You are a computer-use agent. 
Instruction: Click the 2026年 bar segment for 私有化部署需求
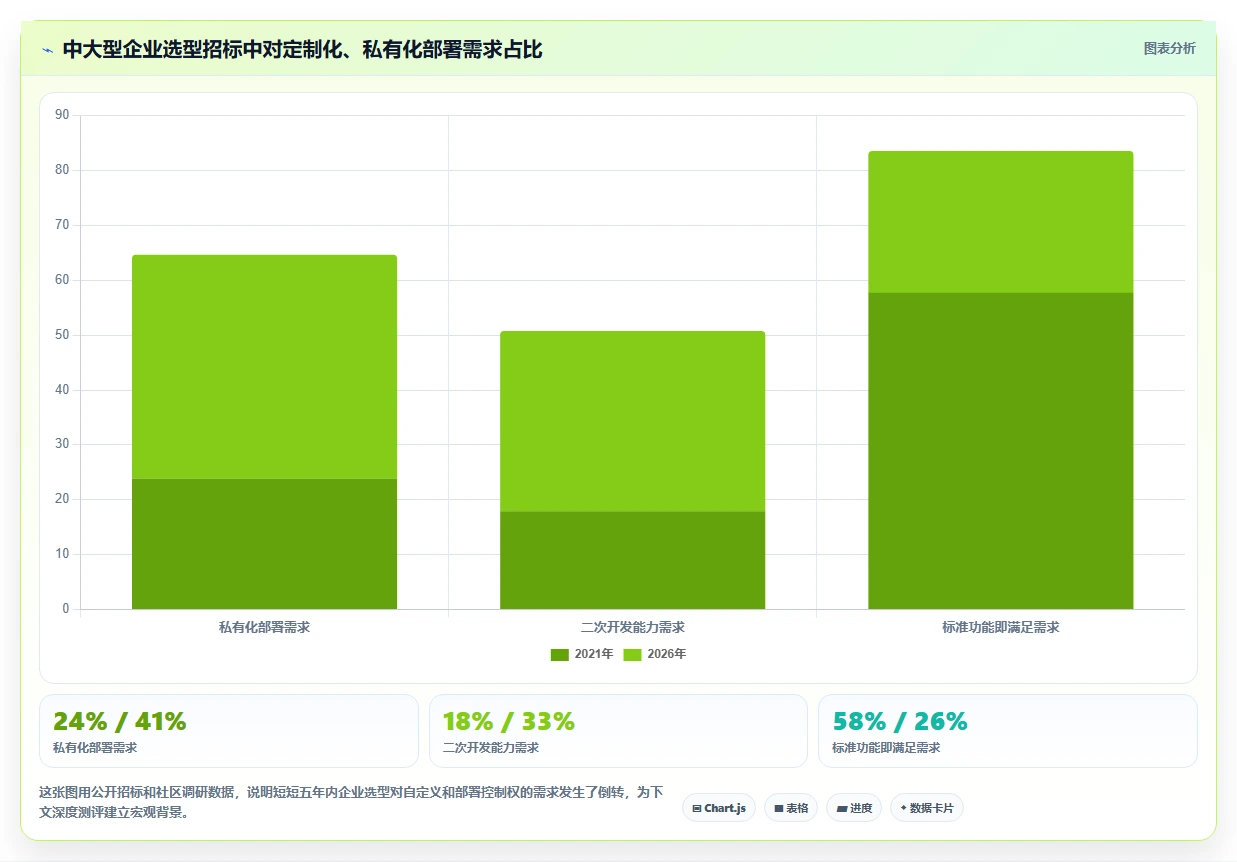pos(264,367)
